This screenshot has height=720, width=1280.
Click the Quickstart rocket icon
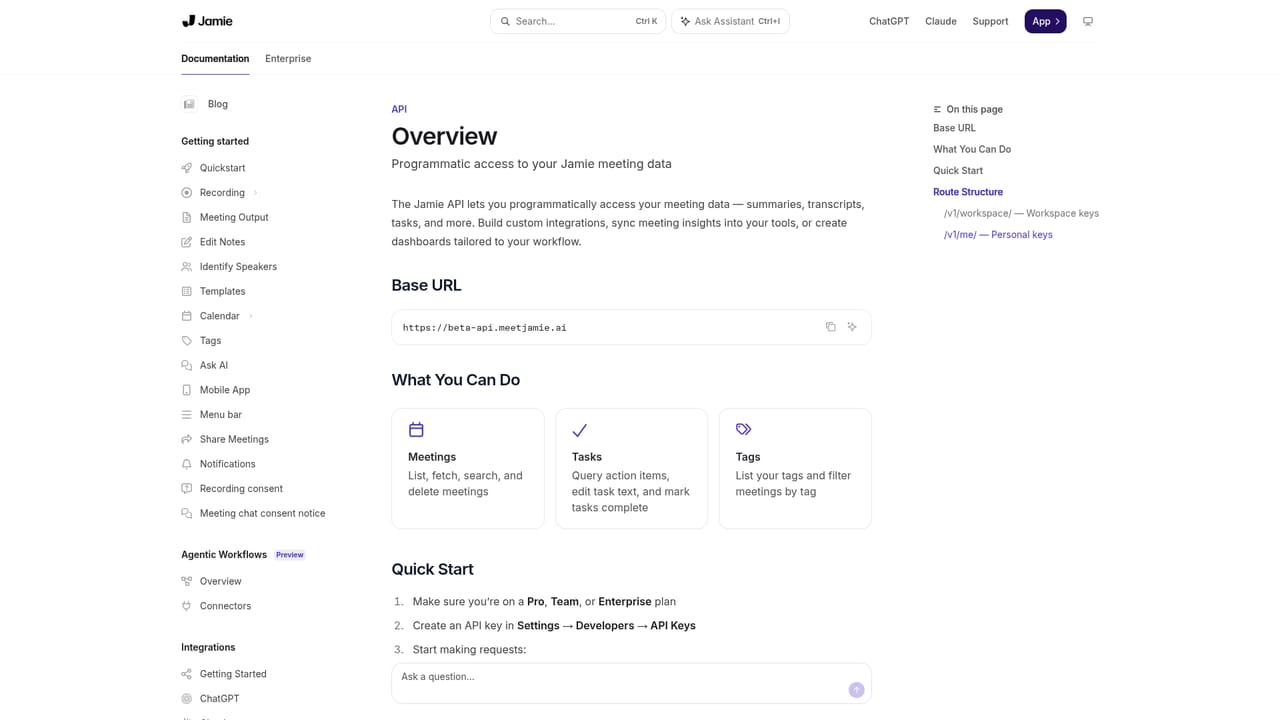186,168
